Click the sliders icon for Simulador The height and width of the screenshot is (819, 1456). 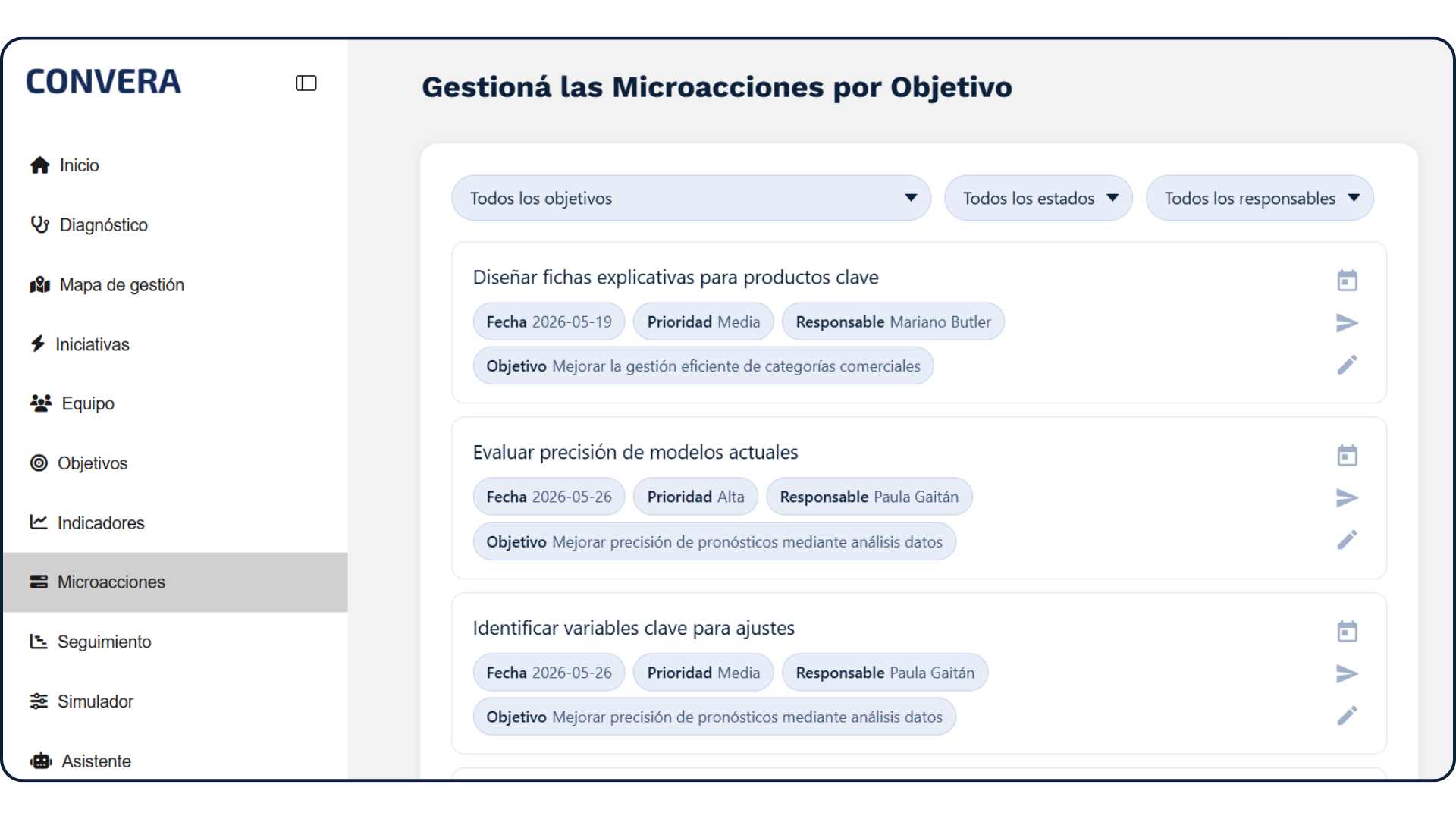pos(39,701)
